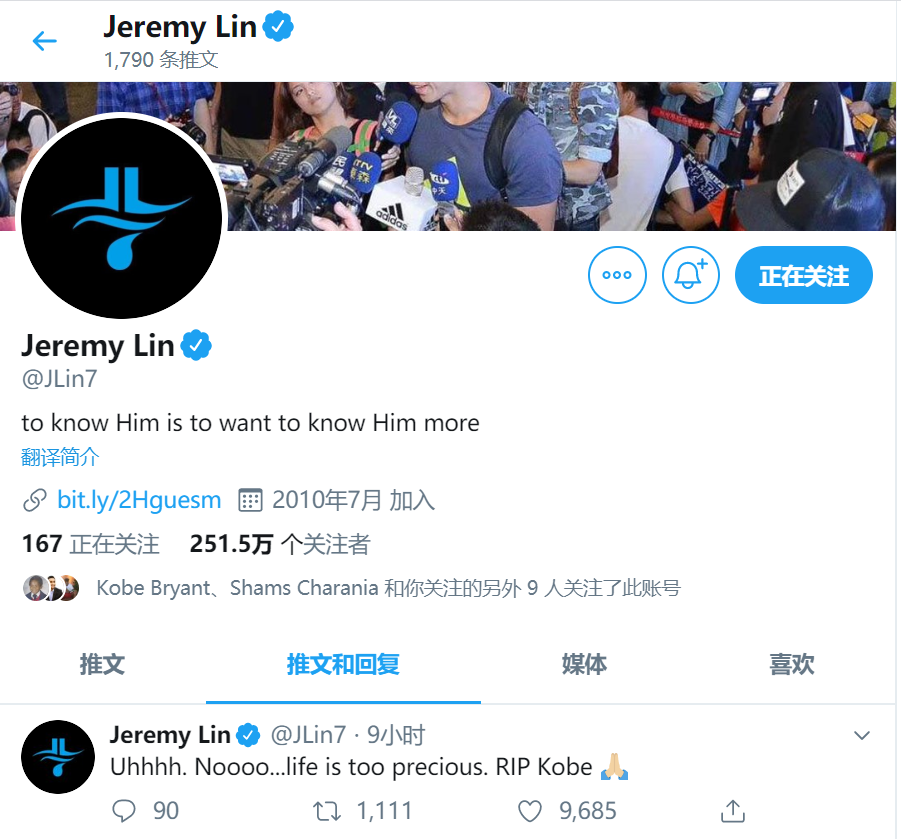Click the back arrow icon

(44, 41)
